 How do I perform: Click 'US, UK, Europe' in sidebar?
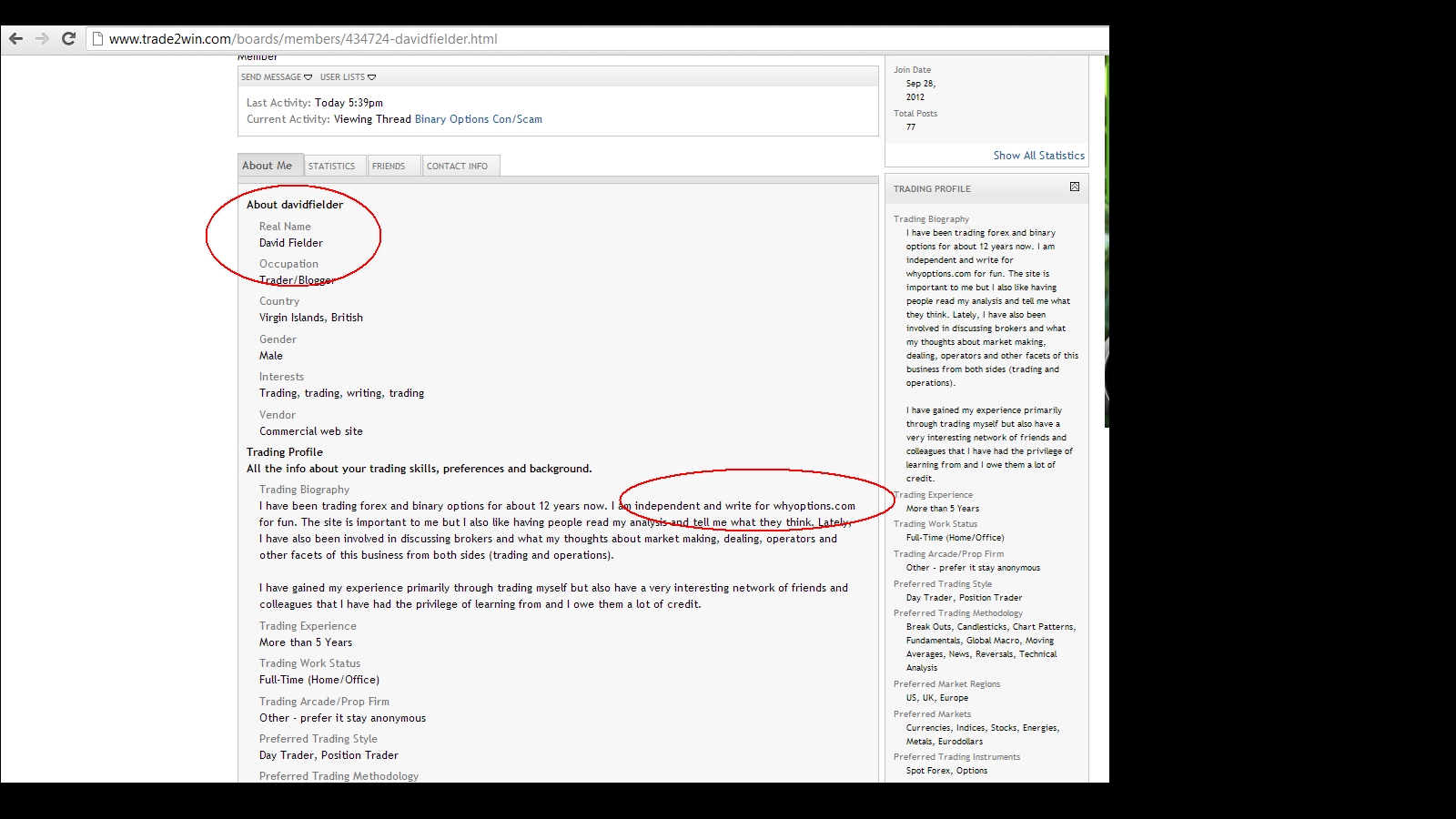(x=937, y=698)
